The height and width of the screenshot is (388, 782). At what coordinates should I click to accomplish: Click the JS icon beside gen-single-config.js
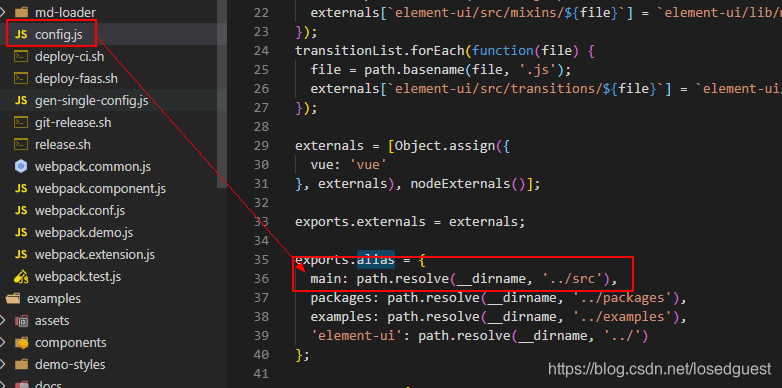pos(21,100)
